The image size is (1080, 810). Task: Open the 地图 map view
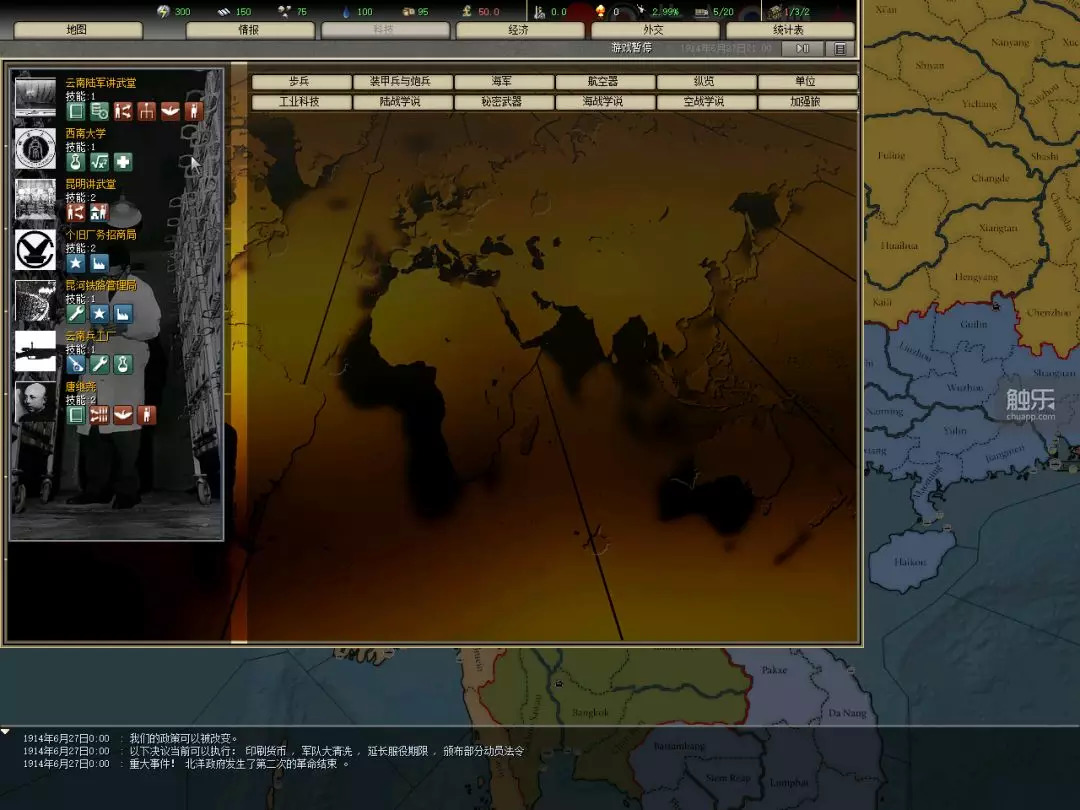[x=78, y=30]
